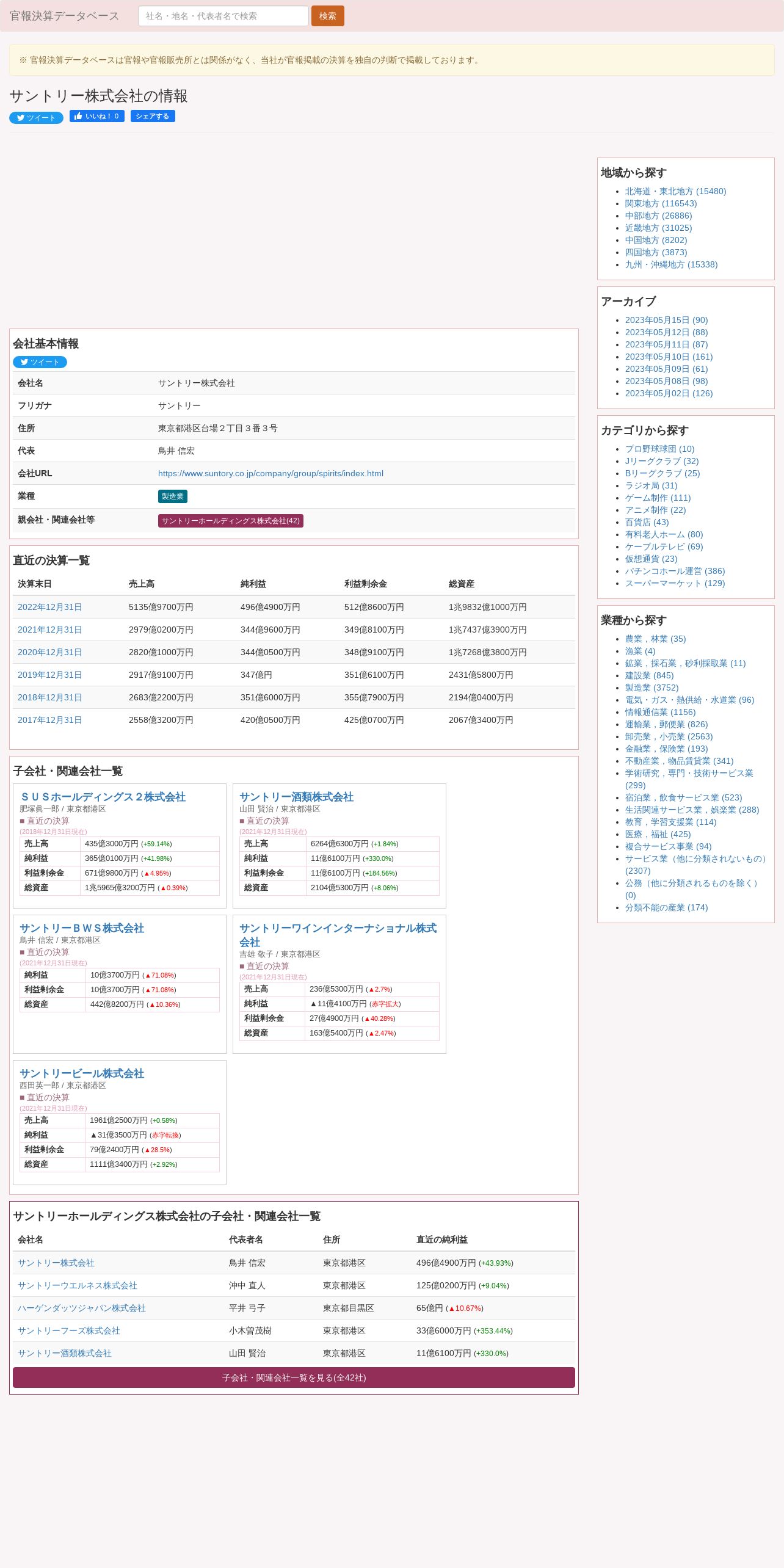Screen dimensions: 784x1568
Task: Open the 2022年12月31日 settlement link
Action: [x=49, y=607]
